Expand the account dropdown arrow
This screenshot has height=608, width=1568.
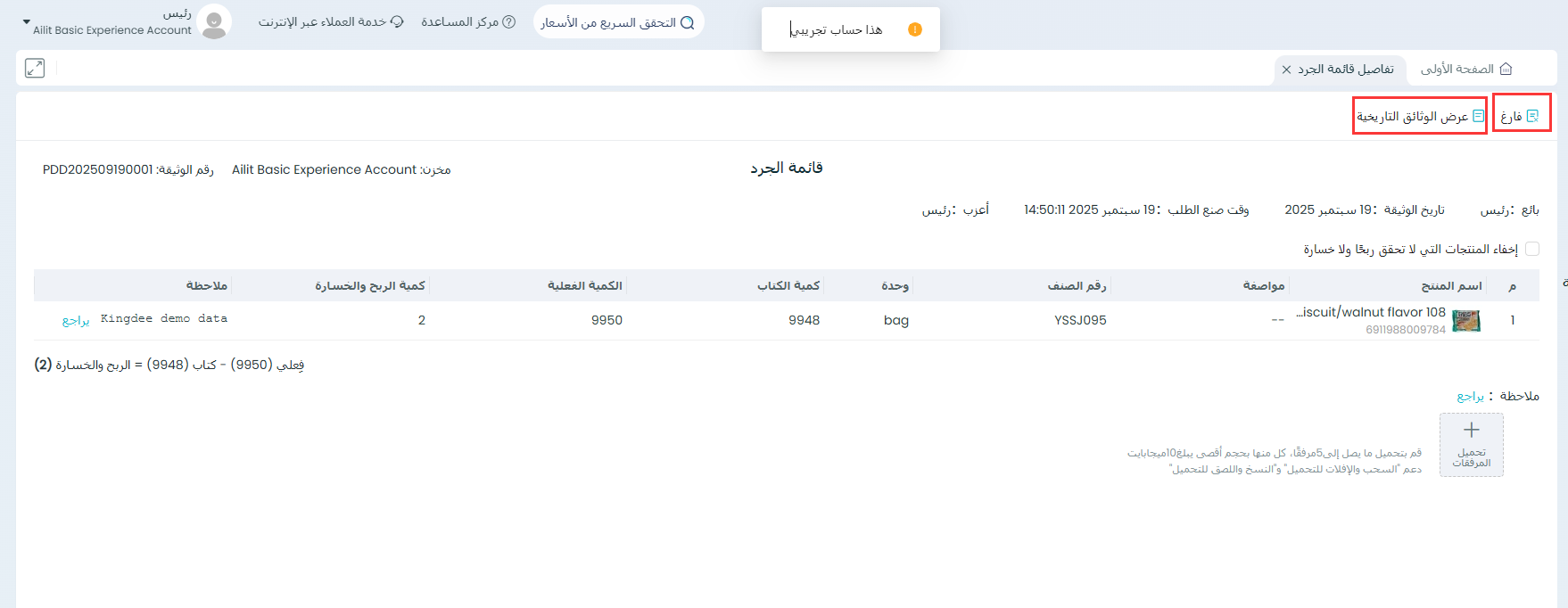click(x=27, y=21)
